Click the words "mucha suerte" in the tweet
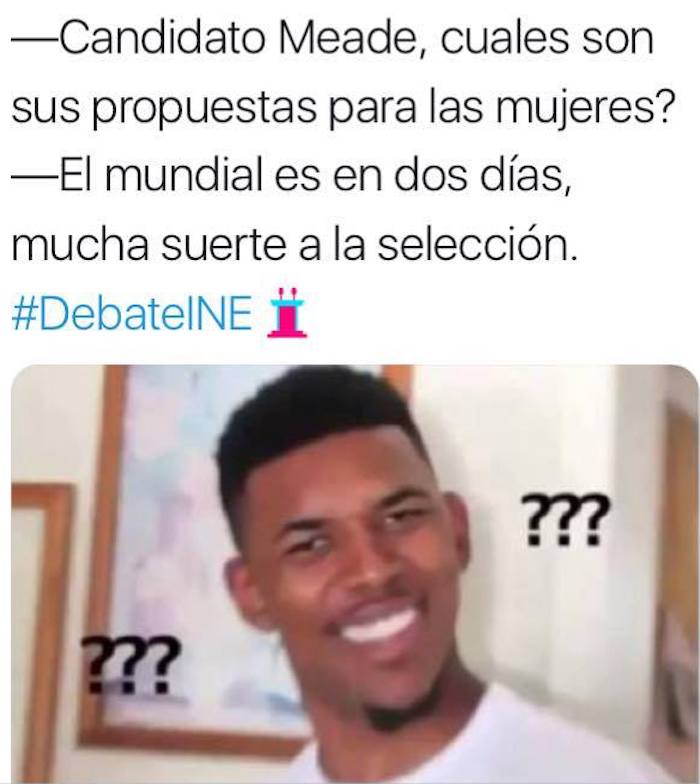This screenshot has height=784, width=700. click(x=149, y=245)
